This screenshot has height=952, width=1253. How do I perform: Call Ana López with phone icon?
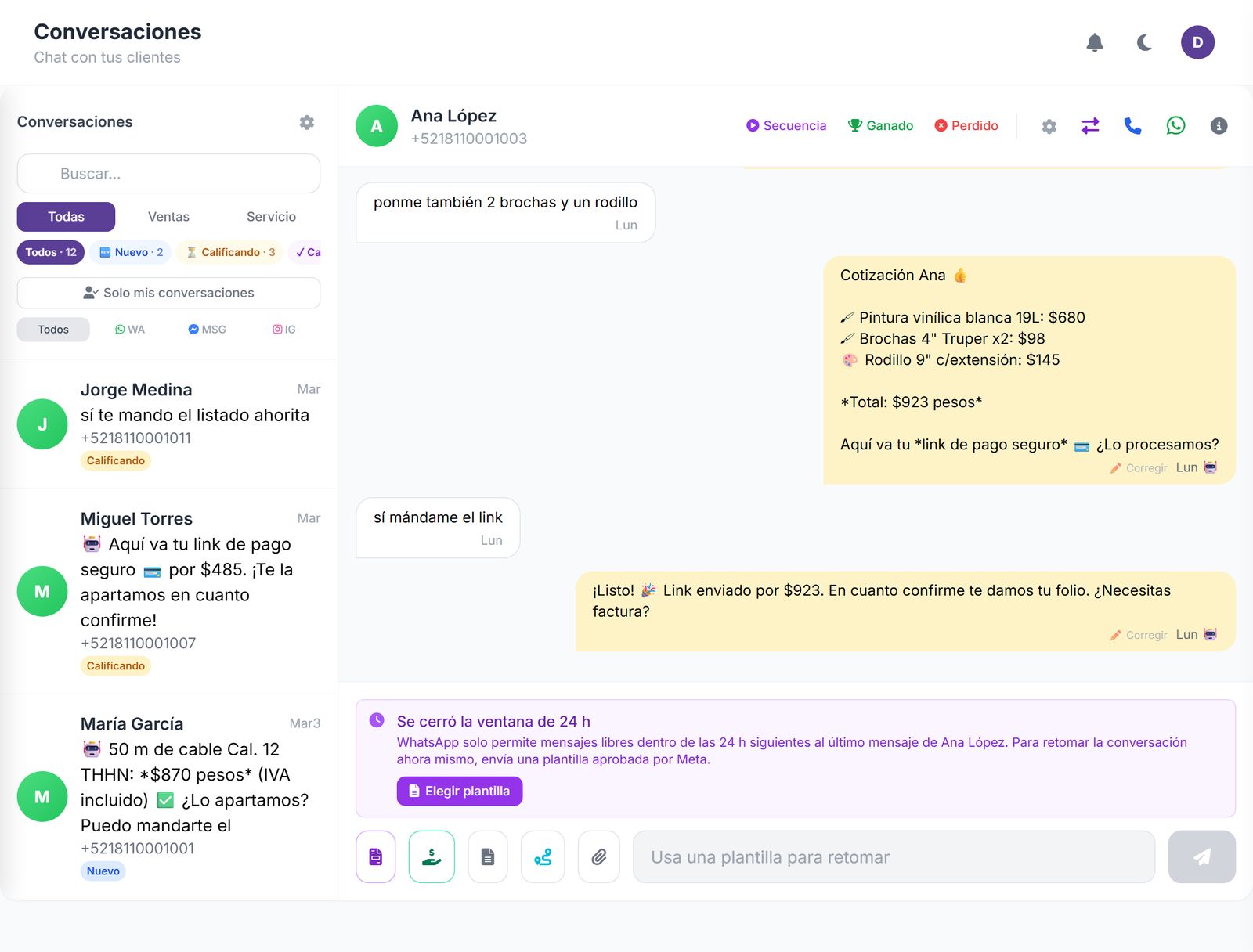coord(1132,125)
